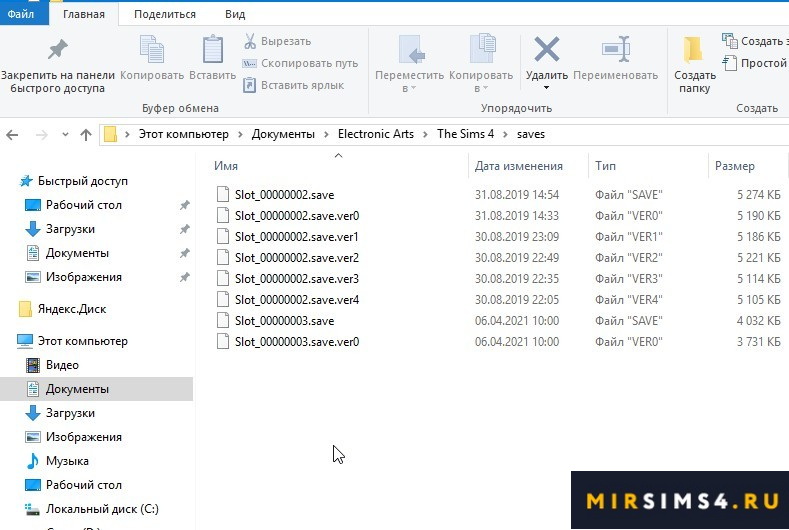The image size is (789, 530).
Task: Click Вставить ярлык in the ribbon
Action: tap(293, 85)
